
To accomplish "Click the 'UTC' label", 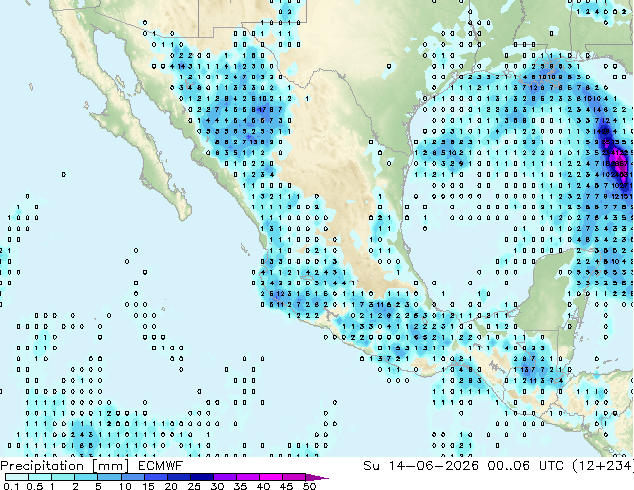I will [x=551, y=466].
